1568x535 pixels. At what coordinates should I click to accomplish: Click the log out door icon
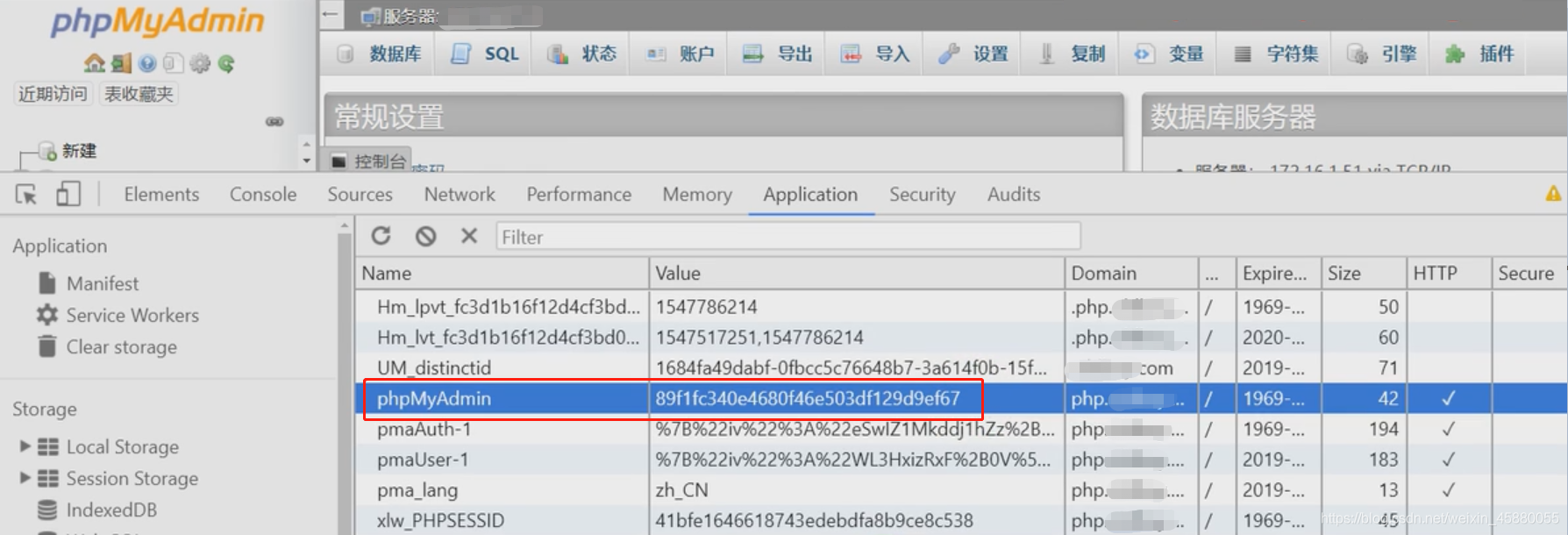pyautogui.click(x=121, y=63)
